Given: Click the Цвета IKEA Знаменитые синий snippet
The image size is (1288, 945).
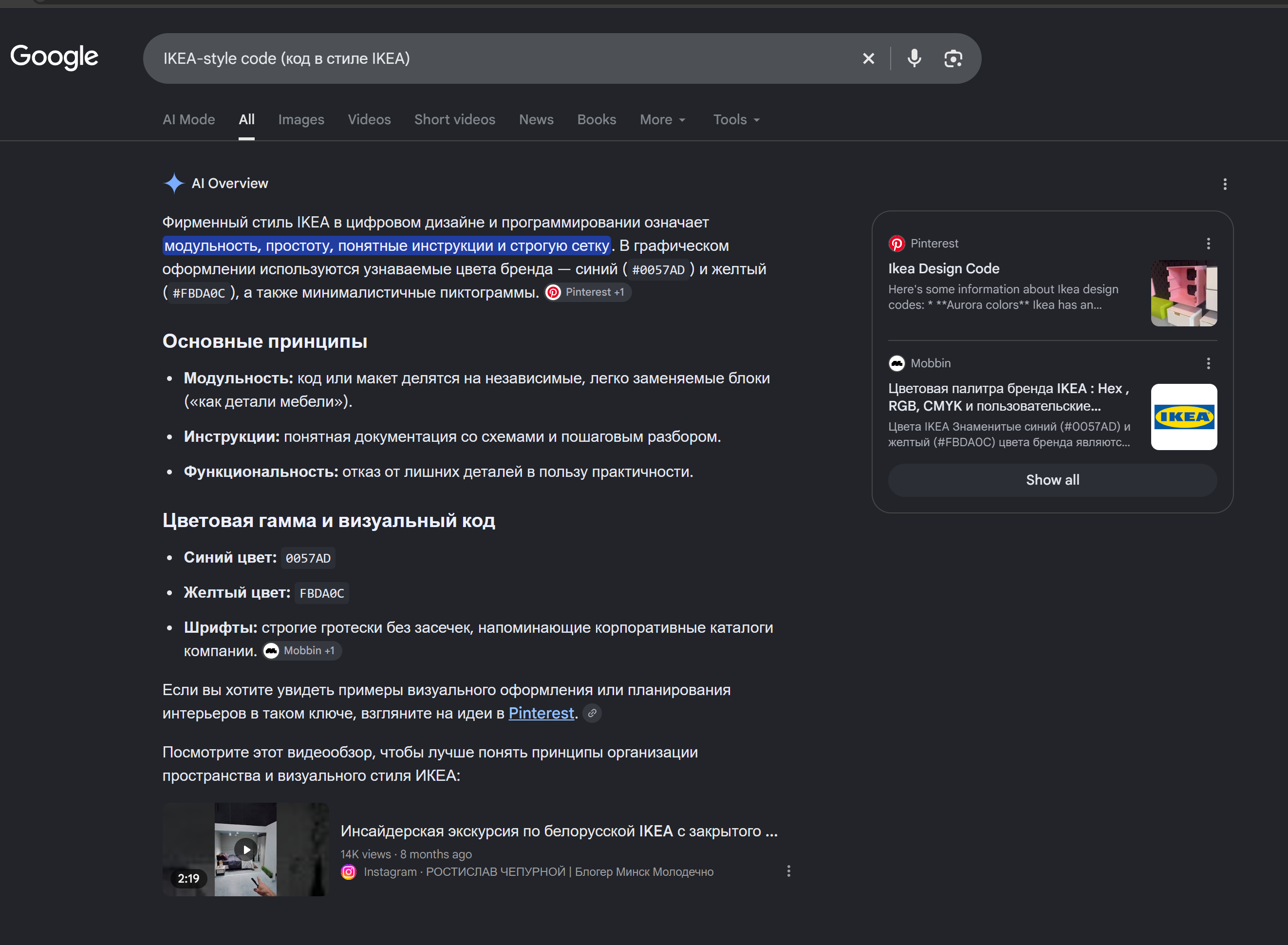Looking at the screenshot, I should click(x=1009, y=435).
